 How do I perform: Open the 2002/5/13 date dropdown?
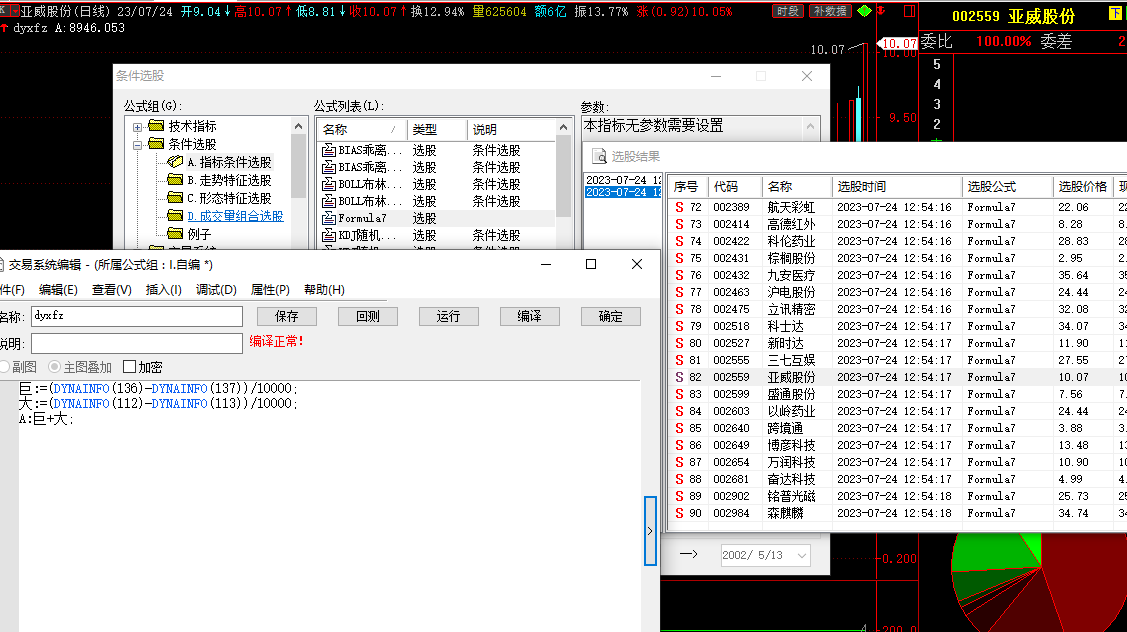click(801, 555)
